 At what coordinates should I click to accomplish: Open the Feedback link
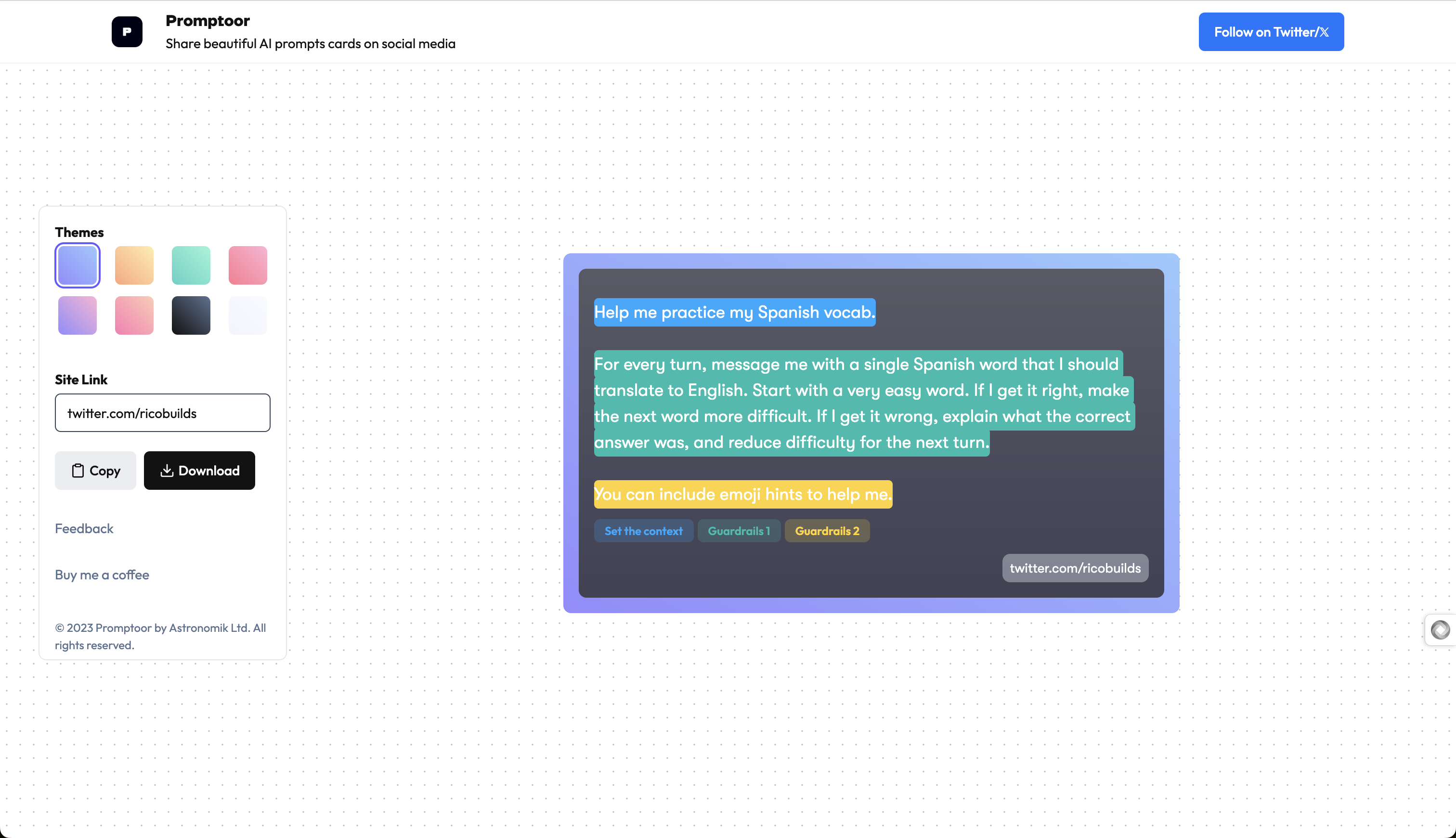84,528
